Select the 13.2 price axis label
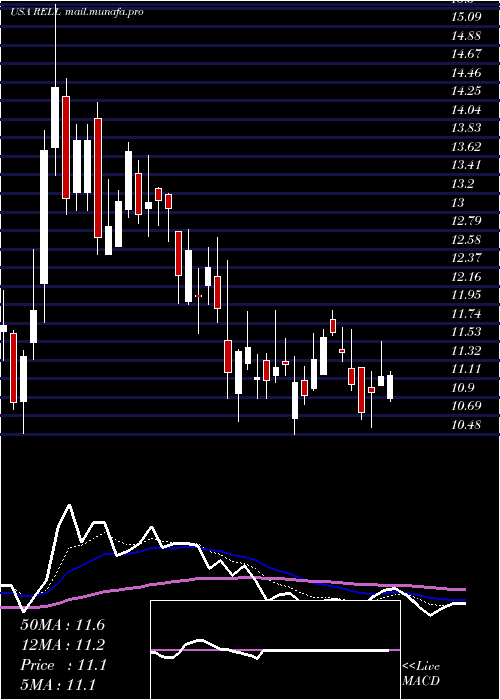The width and height of the screenshot is (500, 700). (x=463, y=184)
